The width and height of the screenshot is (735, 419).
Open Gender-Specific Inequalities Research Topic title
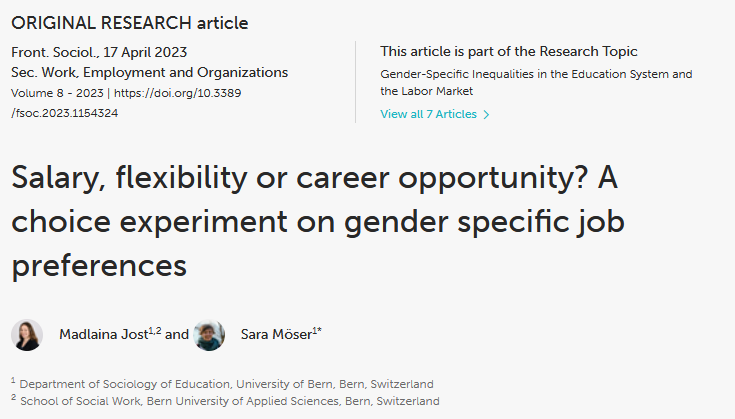tap(536, 82)
